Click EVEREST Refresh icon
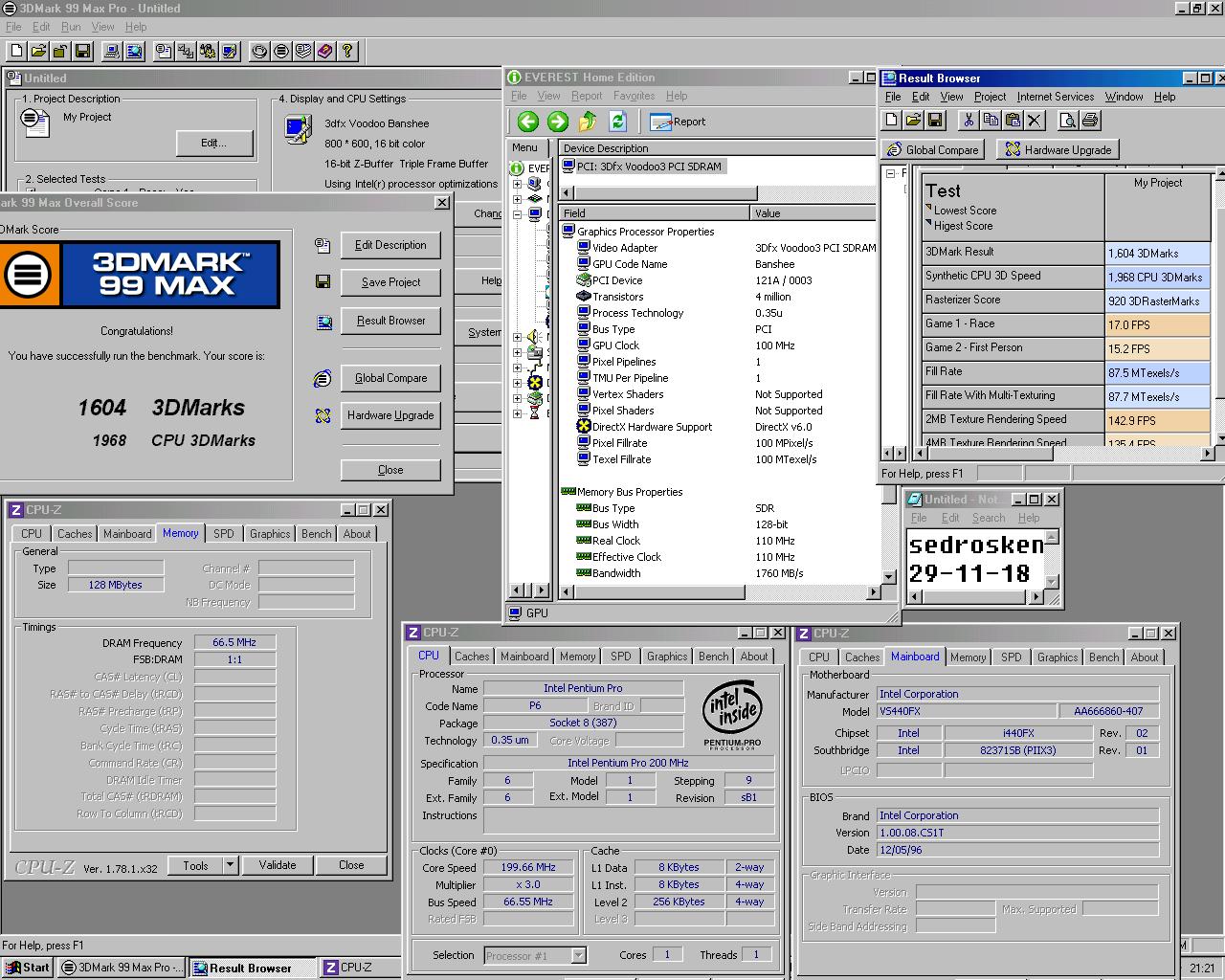 pos(617,122)
